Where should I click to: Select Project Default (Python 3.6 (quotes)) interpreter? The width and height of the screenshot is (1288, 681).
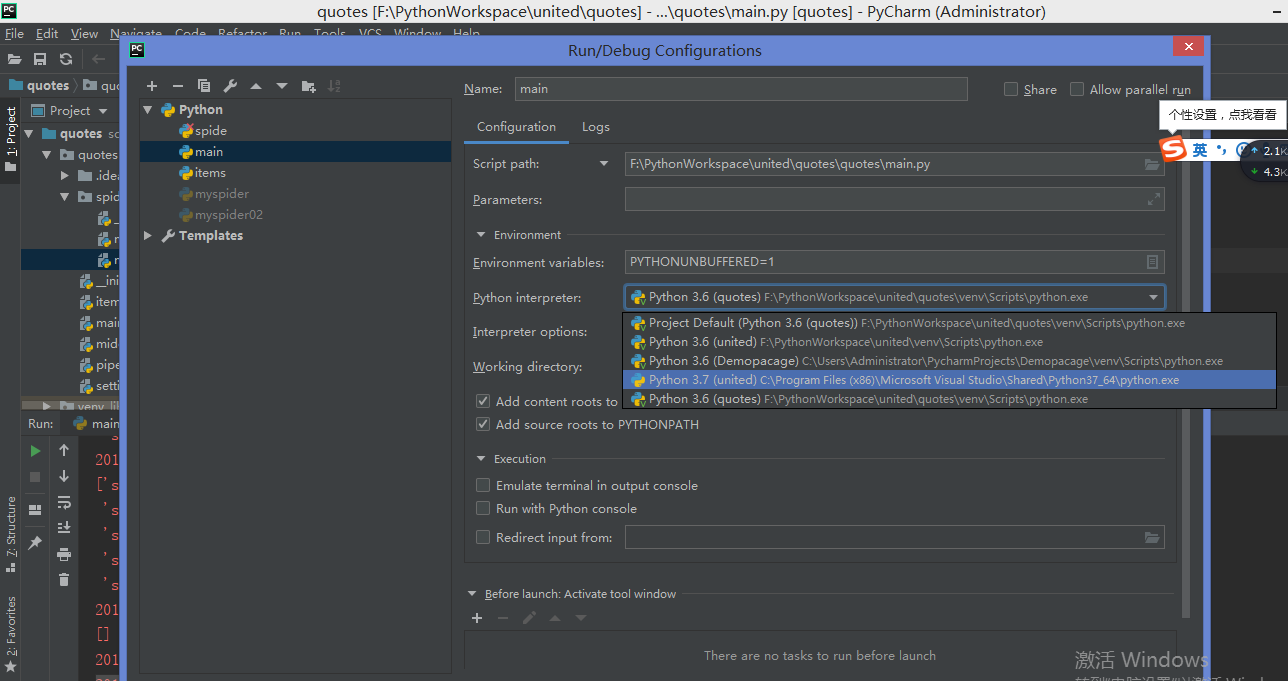949,323
